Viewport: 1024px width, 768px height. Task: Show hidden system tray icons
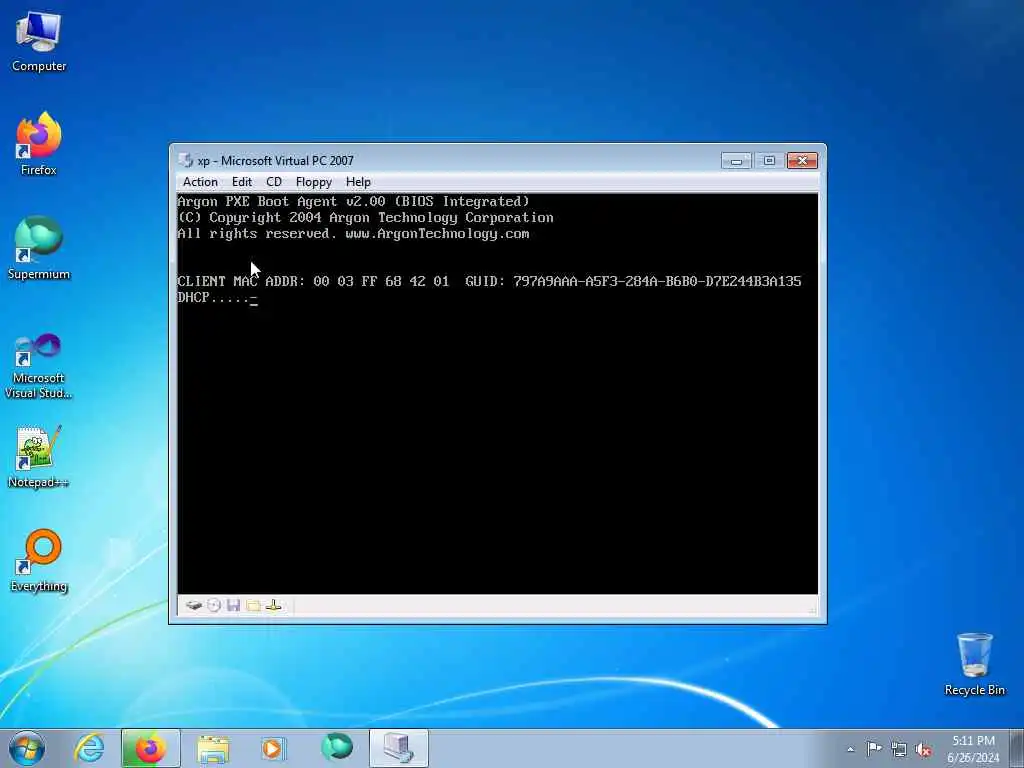pos(850,749)
